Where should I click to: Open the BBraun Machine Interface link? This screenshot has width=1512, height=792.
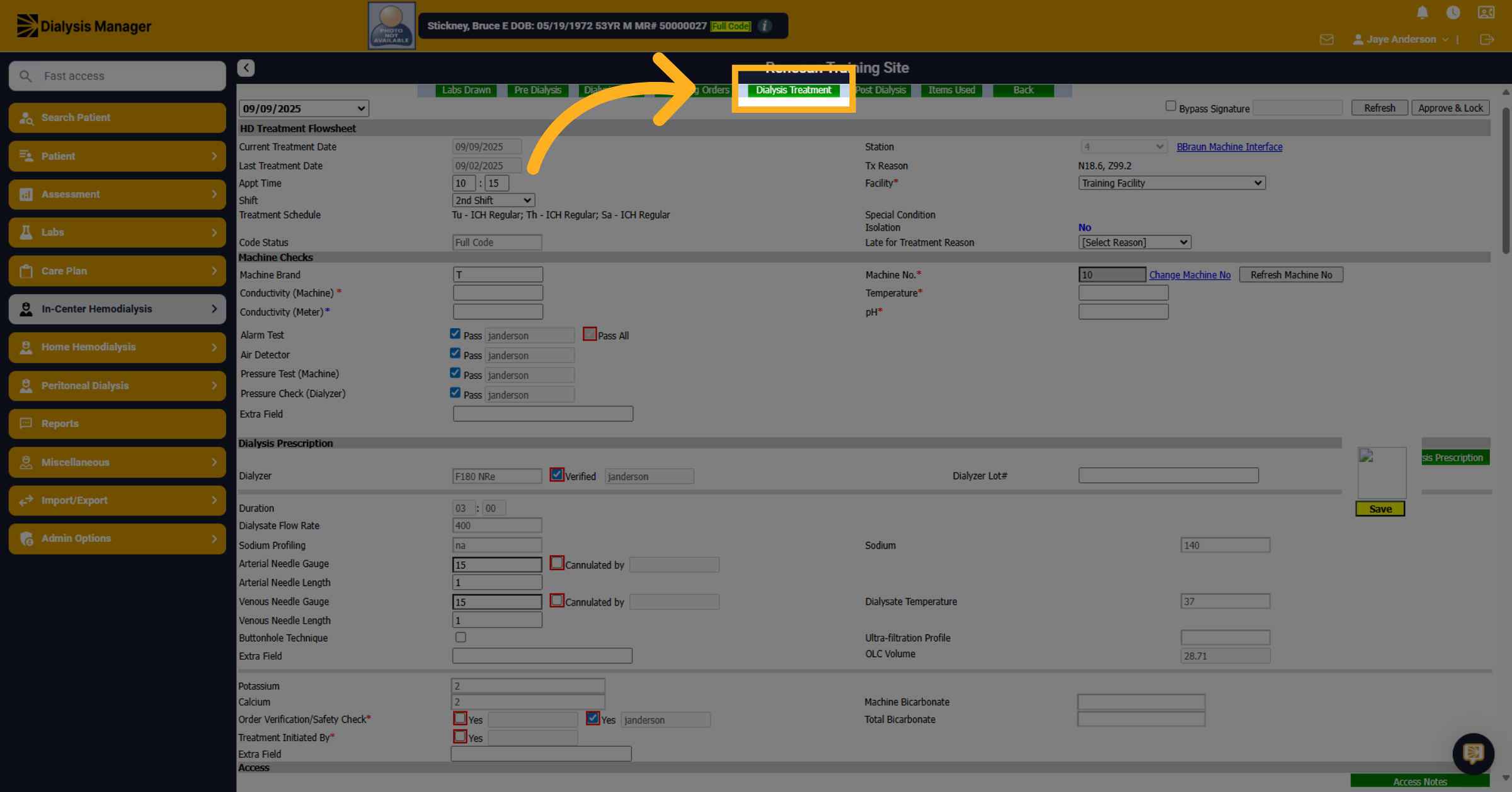pyautogui.click(x=1229, y=147)
